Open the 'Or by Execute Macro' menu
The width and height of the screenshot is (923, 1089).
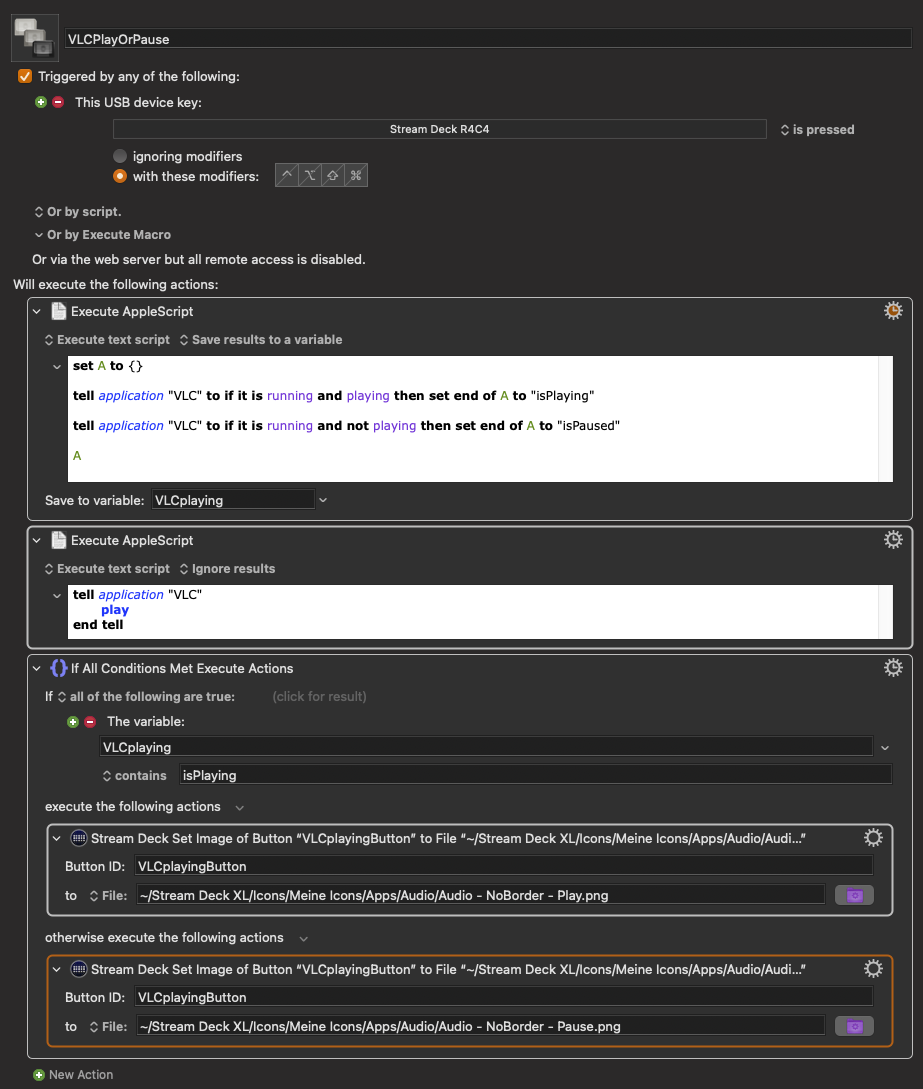pyautogui.click(x=102, y=235)
